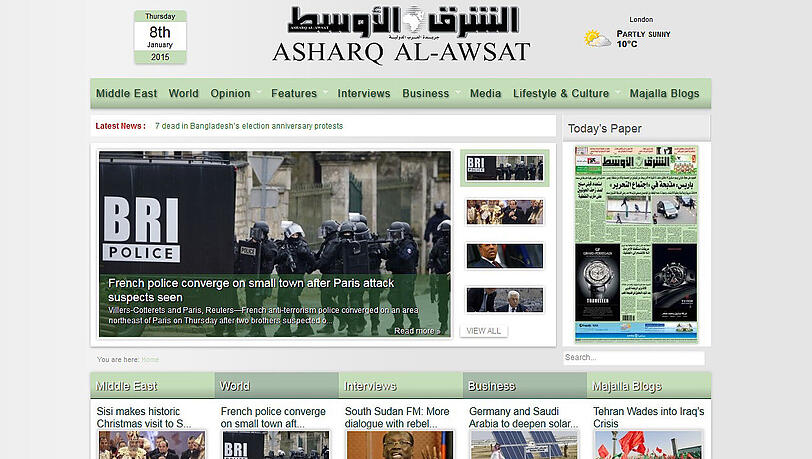Open Lifestyle & Culture menu
812x459 pixels.
click(x=560, y=93)
